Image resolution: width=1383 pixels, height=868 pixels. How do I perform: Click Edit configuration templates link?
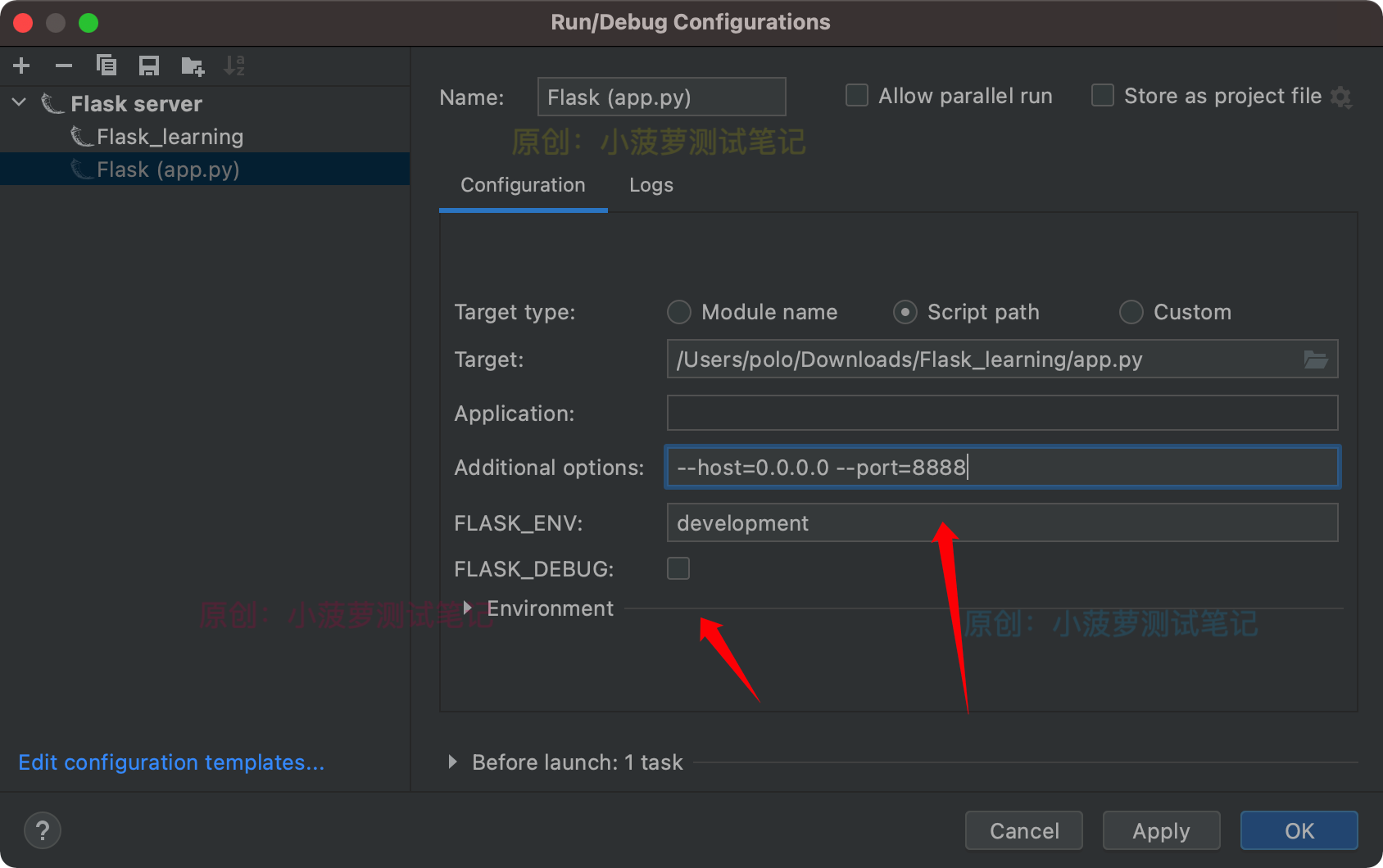click(171, 762)
